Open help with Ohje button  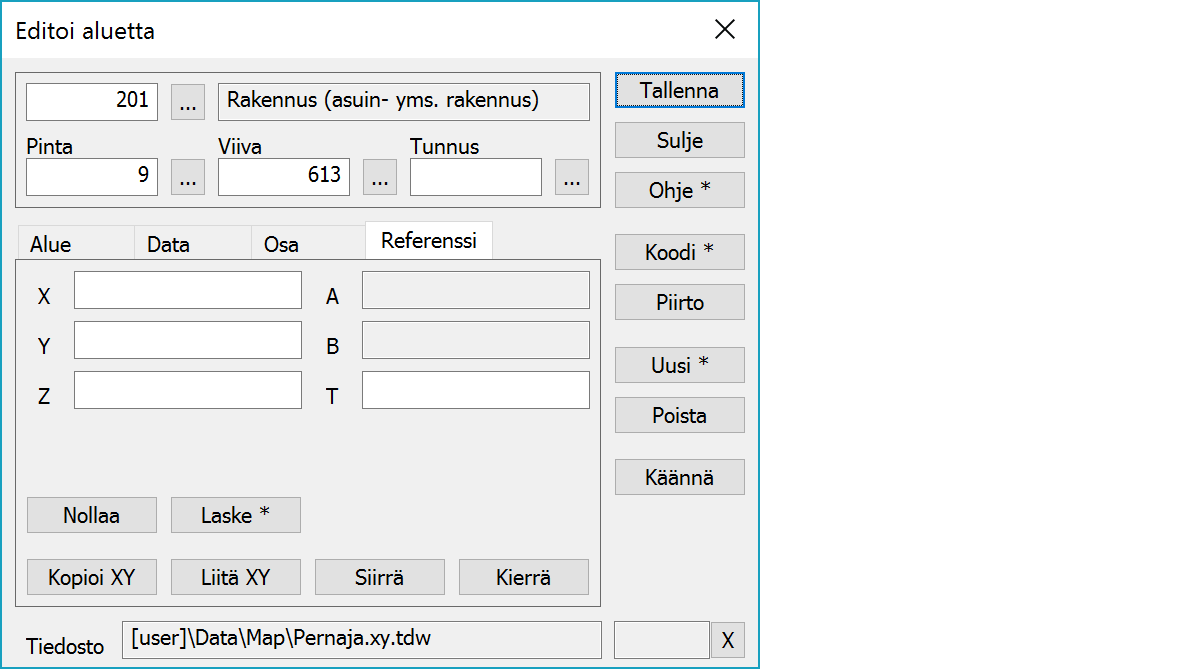679,190
